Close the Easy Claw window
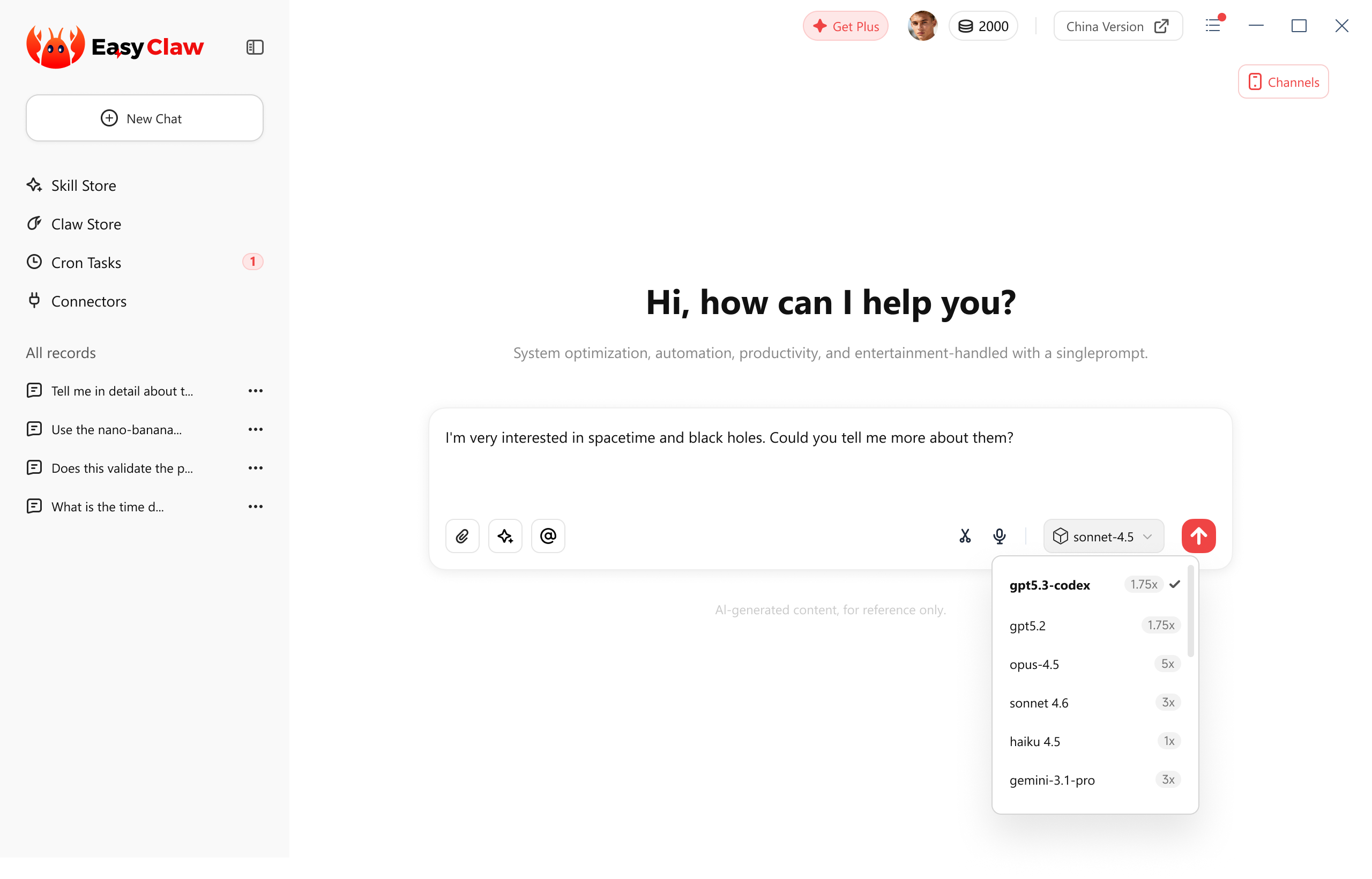This screenshot has width=1372, height=879. click(1342, 26)
